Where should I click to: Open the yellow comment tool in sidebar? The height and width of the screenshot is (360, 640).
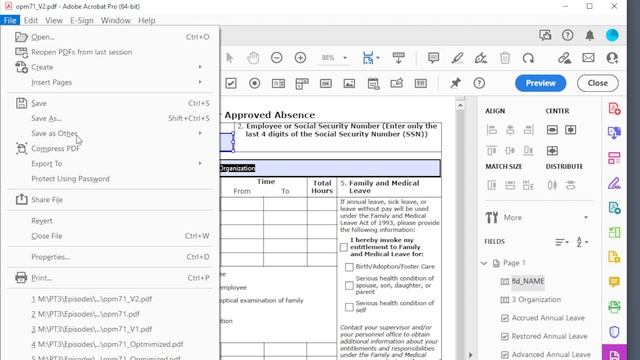tap(614, 282)
